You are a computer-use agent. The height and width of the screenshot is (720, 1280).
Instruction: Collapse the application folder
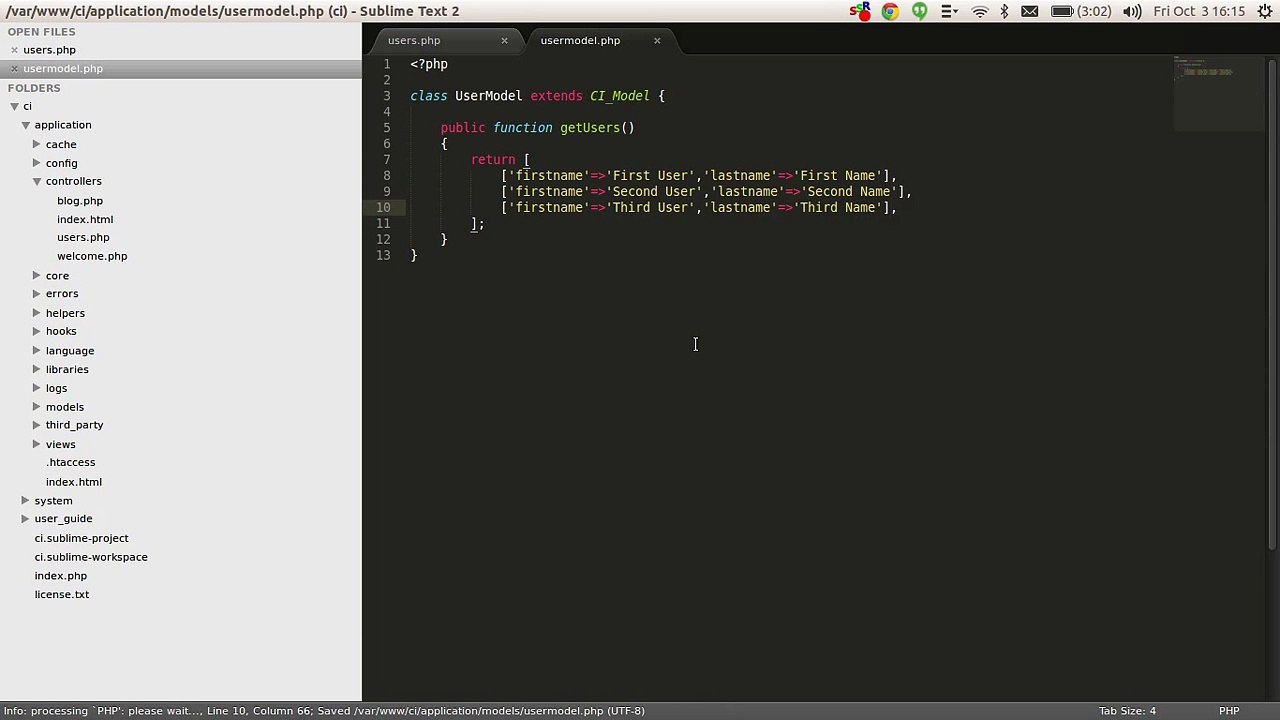click(x=25, y=125)
